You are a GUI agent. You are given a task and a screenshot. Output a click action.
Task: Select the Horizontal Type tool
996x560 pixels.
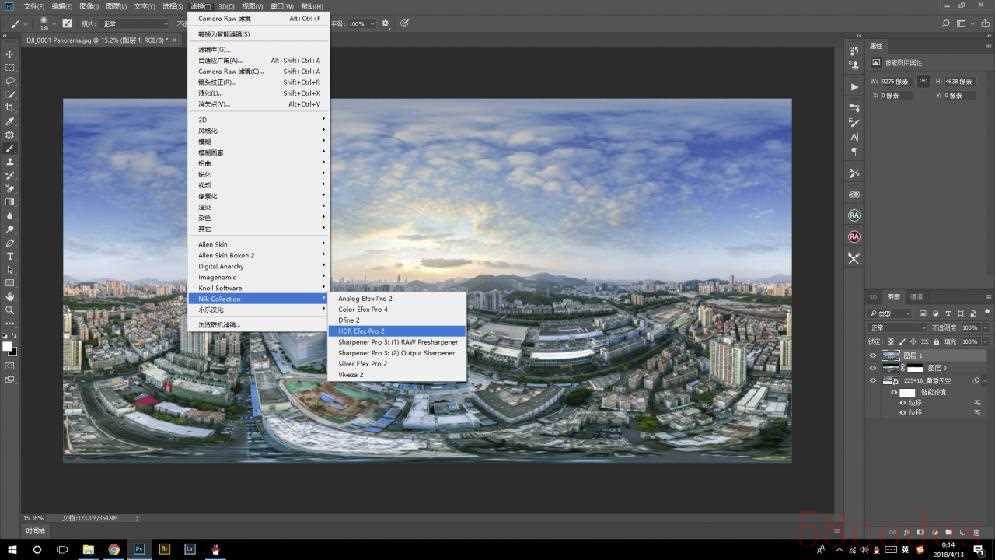tap(10, 257)
